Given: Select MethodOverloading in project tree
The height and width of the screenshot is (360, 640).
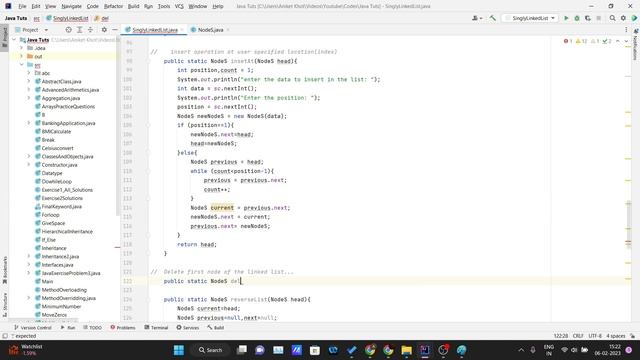Looking at the screenshot, I should click(x=64, y=290).
